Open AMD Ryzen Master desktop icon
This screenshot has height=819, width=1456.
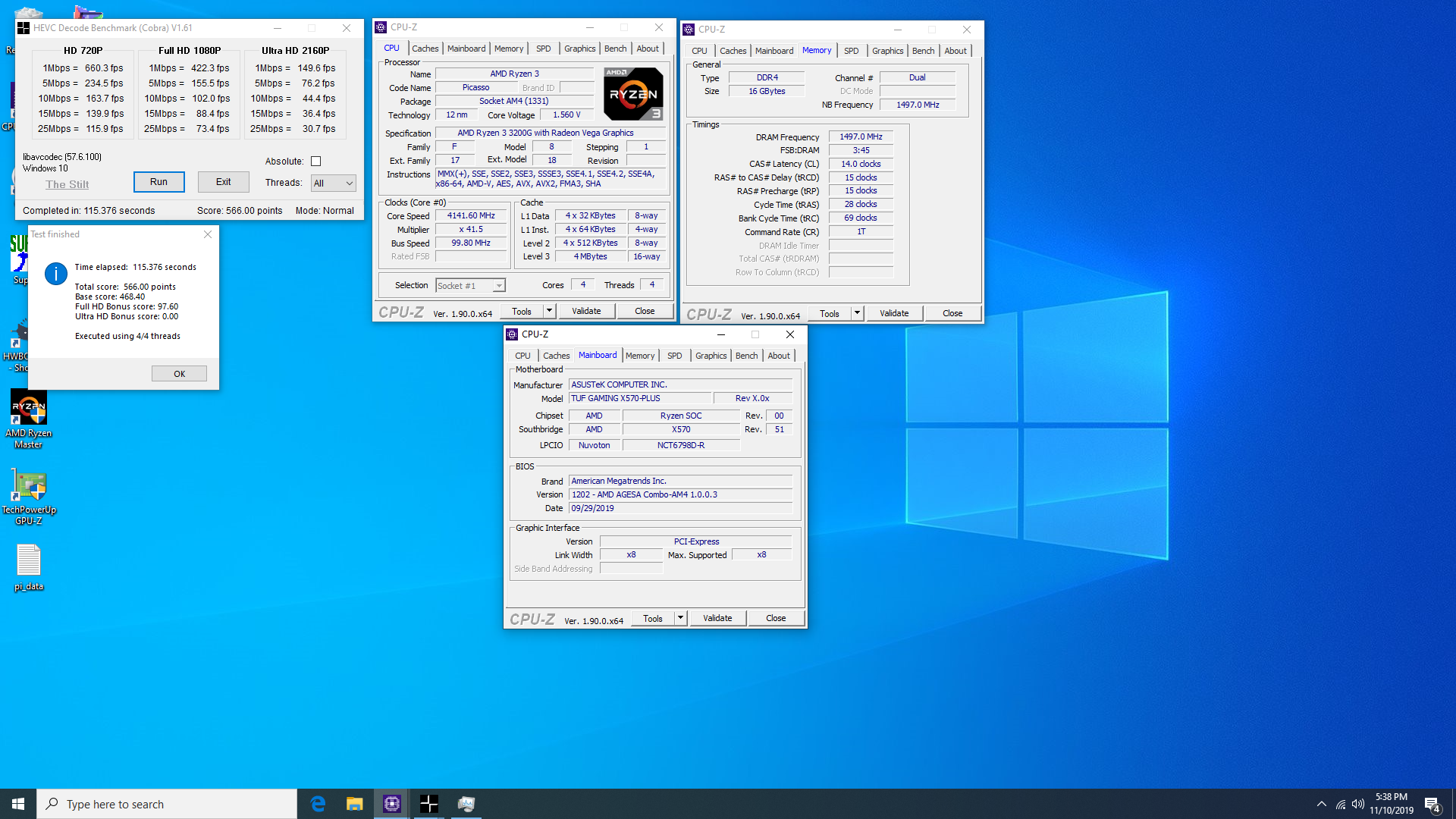pyautogui.click(x=29, y=419)
